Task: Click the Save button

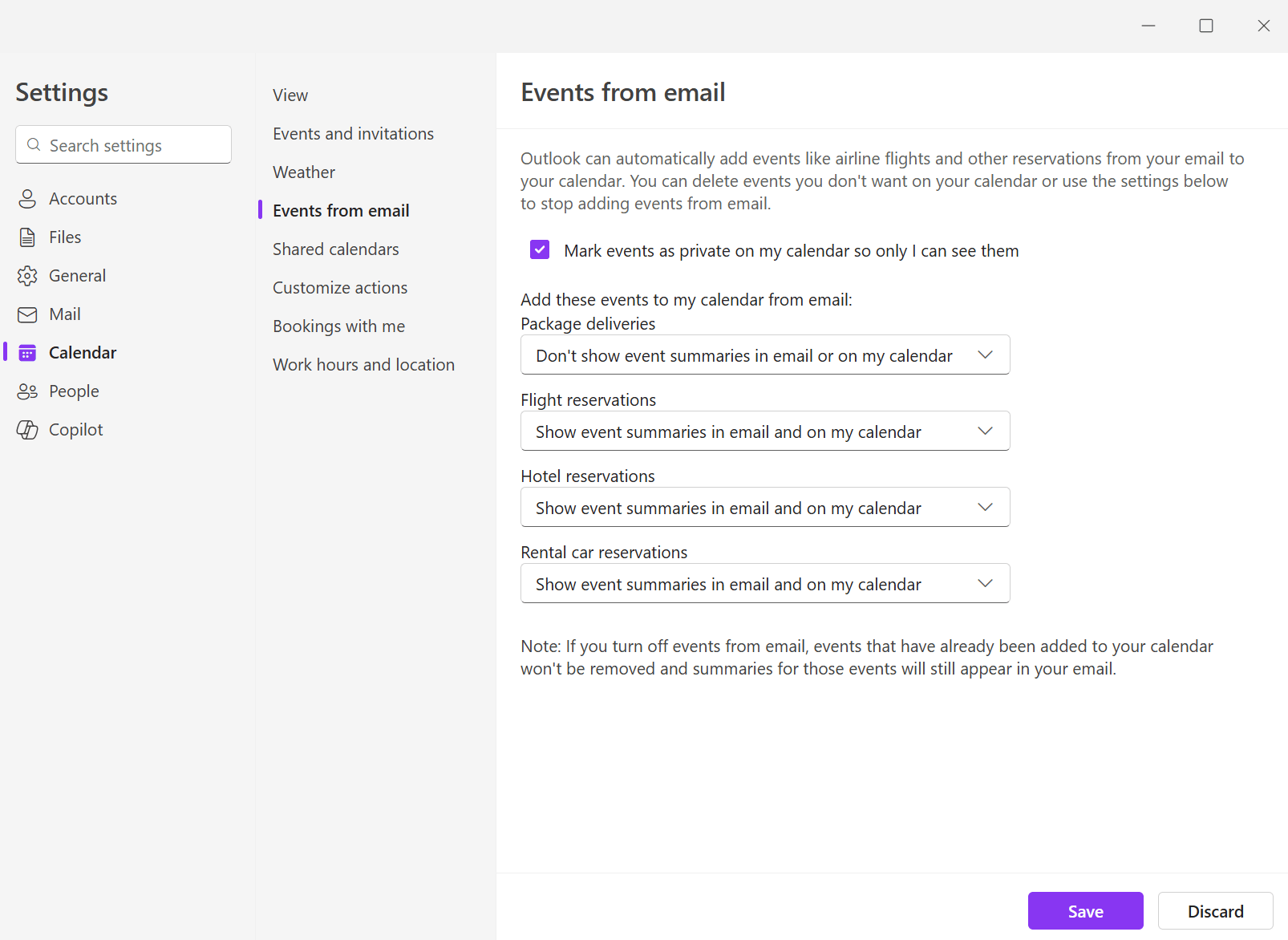Action: point(1085,910)
